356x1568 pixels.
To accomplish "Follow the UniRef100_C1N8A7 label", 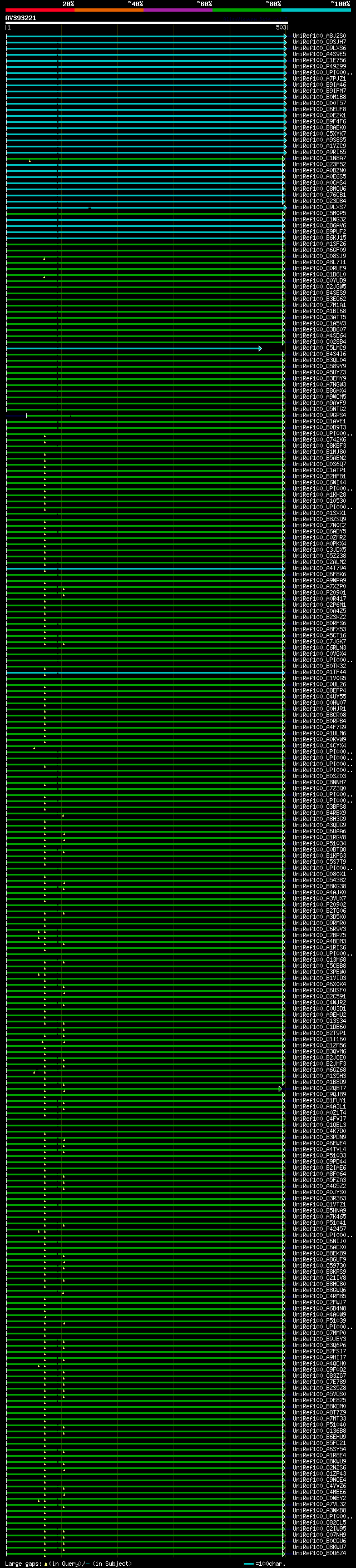I will 319,159.
